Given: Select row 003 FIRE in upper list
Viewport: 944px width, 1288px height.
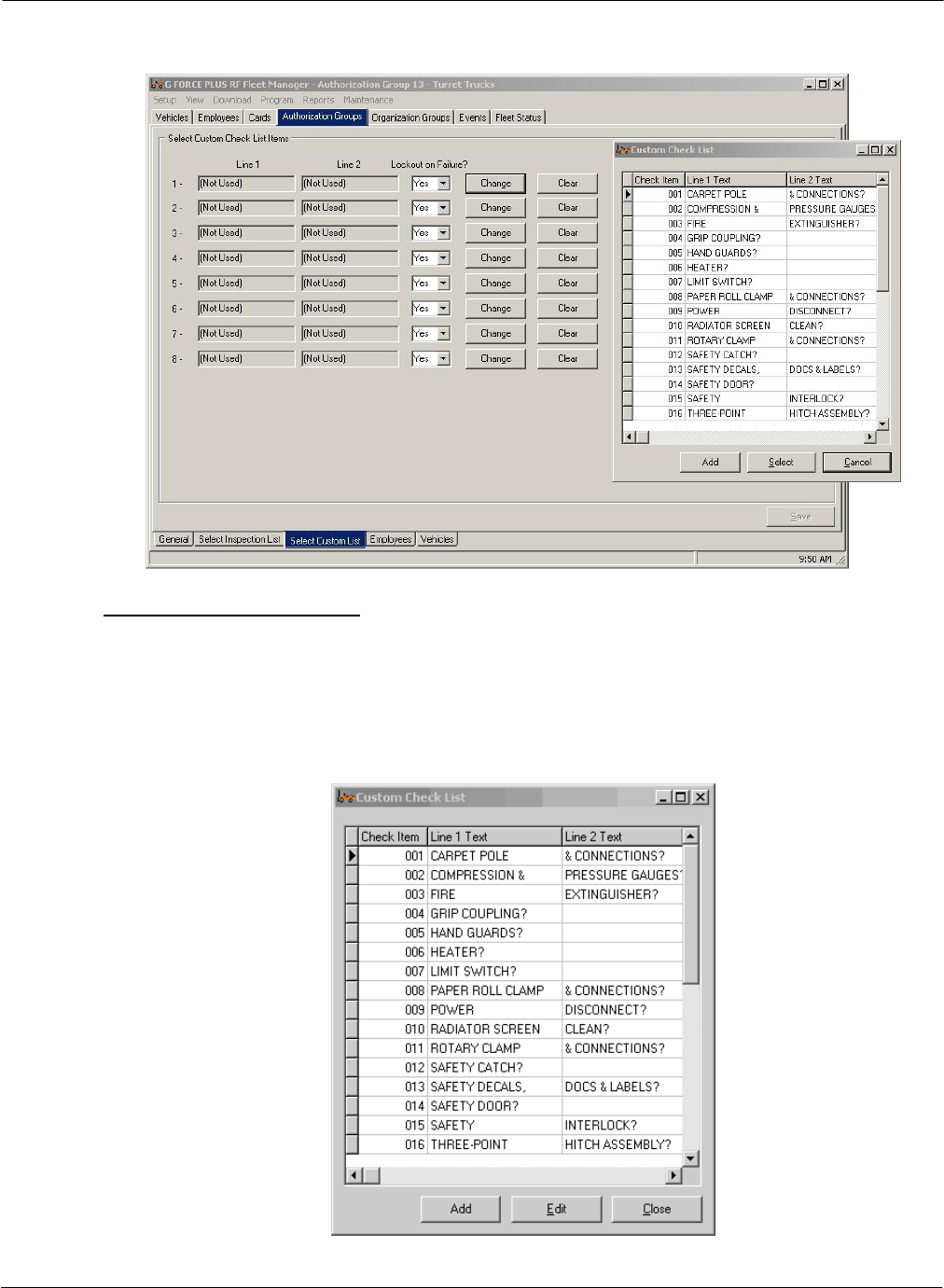Looking at the screenshot, I should [x=750, y=224].
